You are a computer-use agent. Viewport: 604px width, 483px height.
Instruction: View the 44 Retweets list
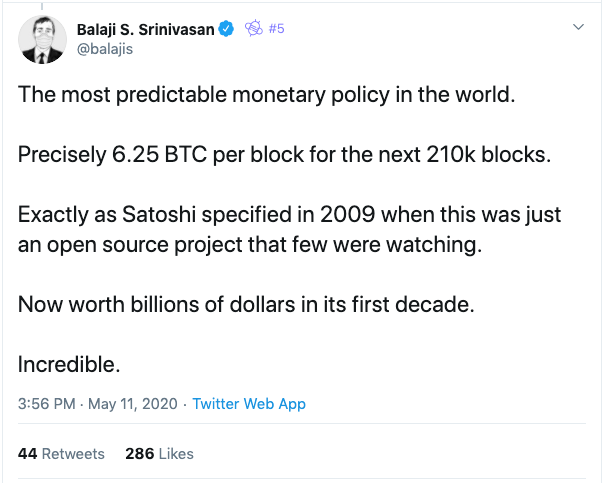point(61,454)
